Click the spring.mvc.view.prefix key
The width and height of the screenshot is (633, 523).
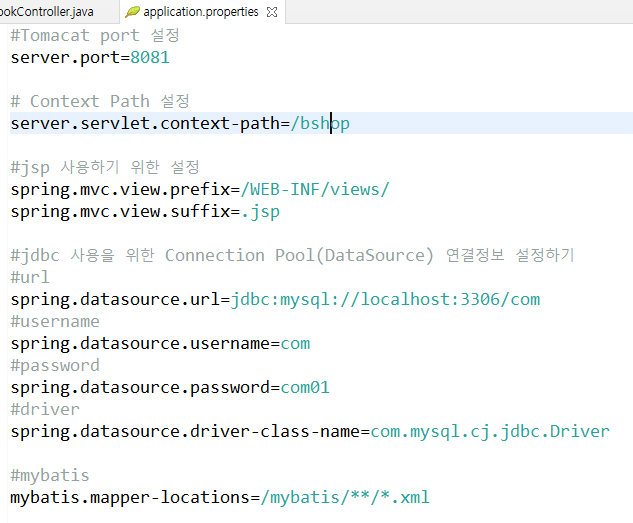point(120,189)
